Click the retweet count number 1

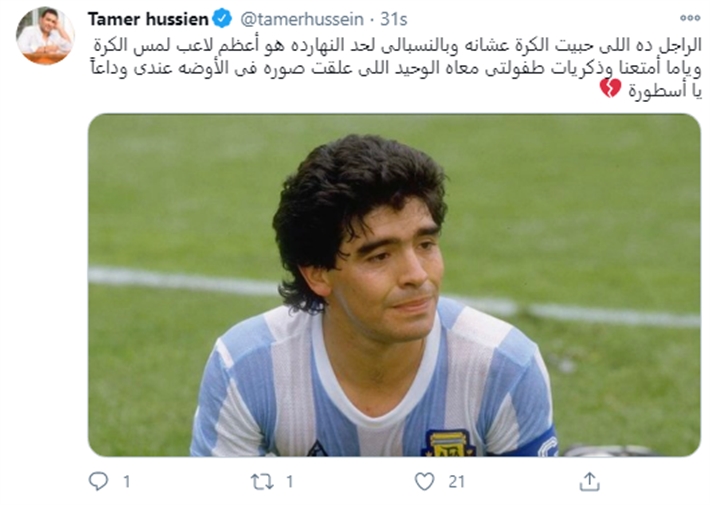[x=290, y=482]
